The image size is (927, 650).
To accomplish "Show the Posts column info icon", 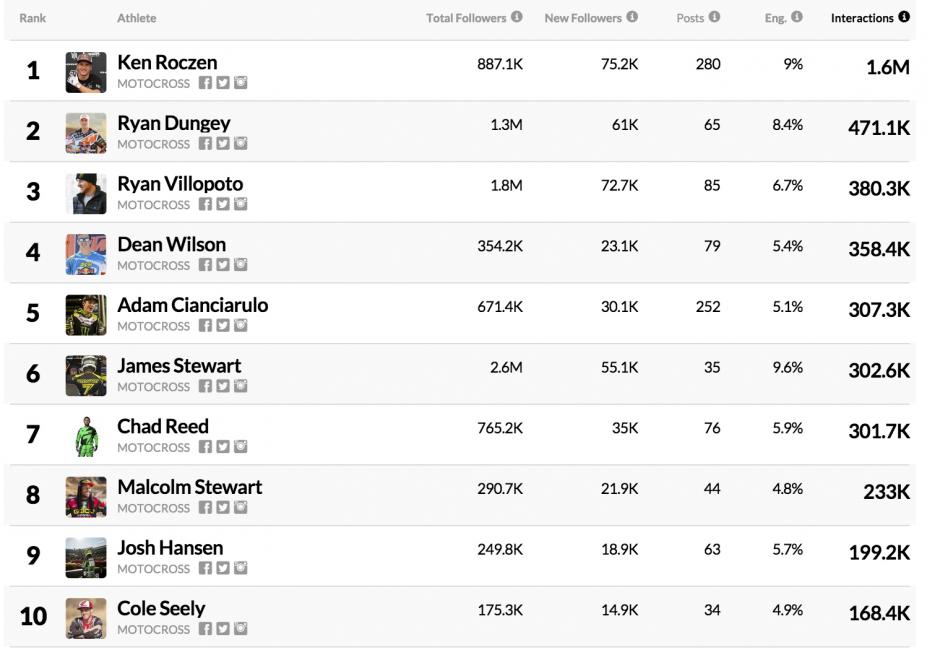I will tap(714, 17).
